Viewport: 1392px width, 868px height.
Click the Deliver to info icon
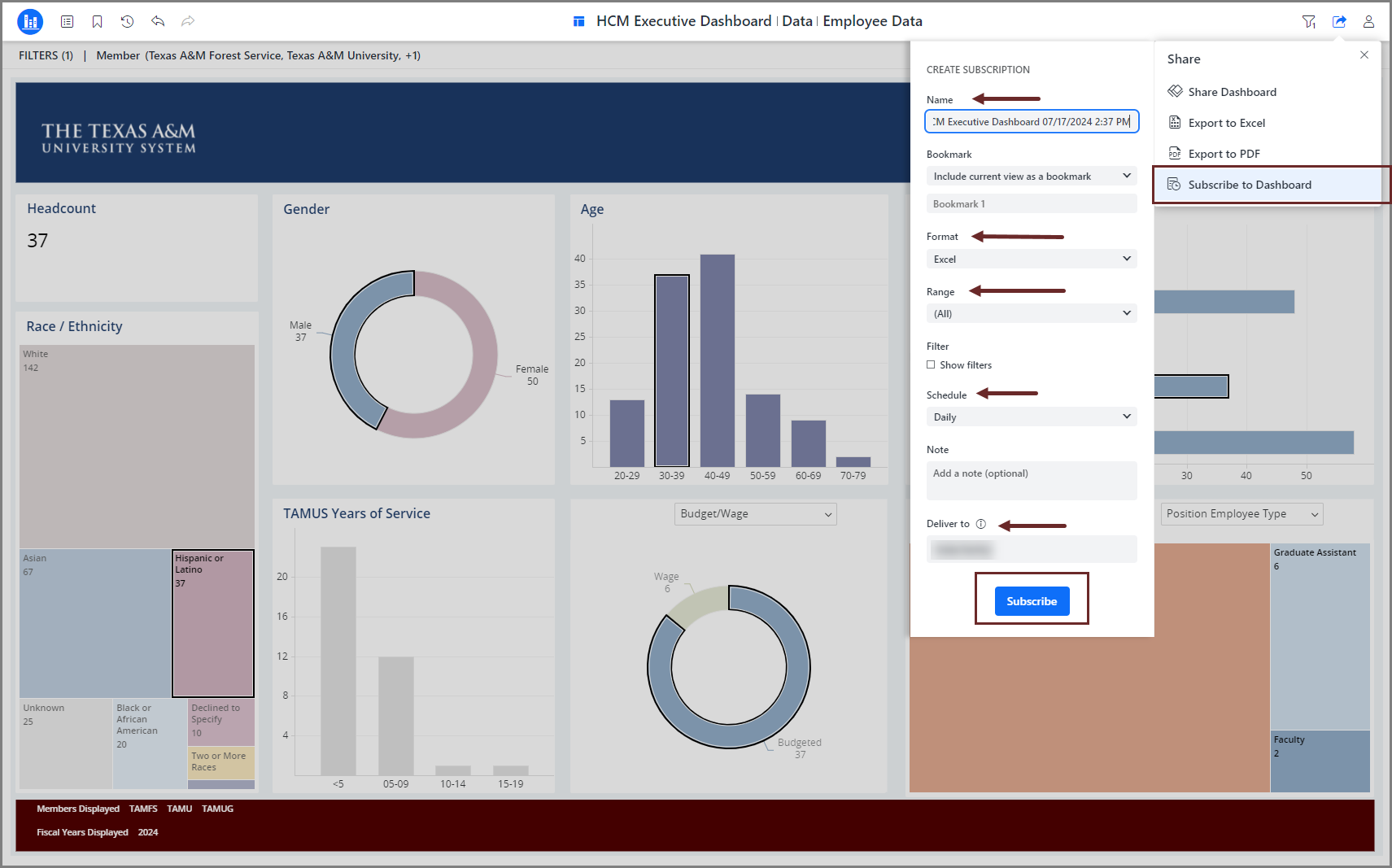981,524
